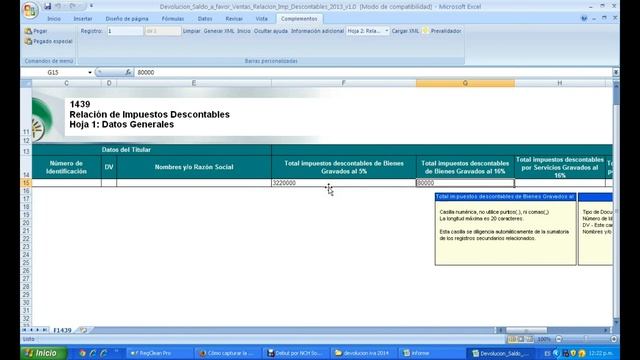
Task: Open the Revisar ribbon tab
Action: 234,19
